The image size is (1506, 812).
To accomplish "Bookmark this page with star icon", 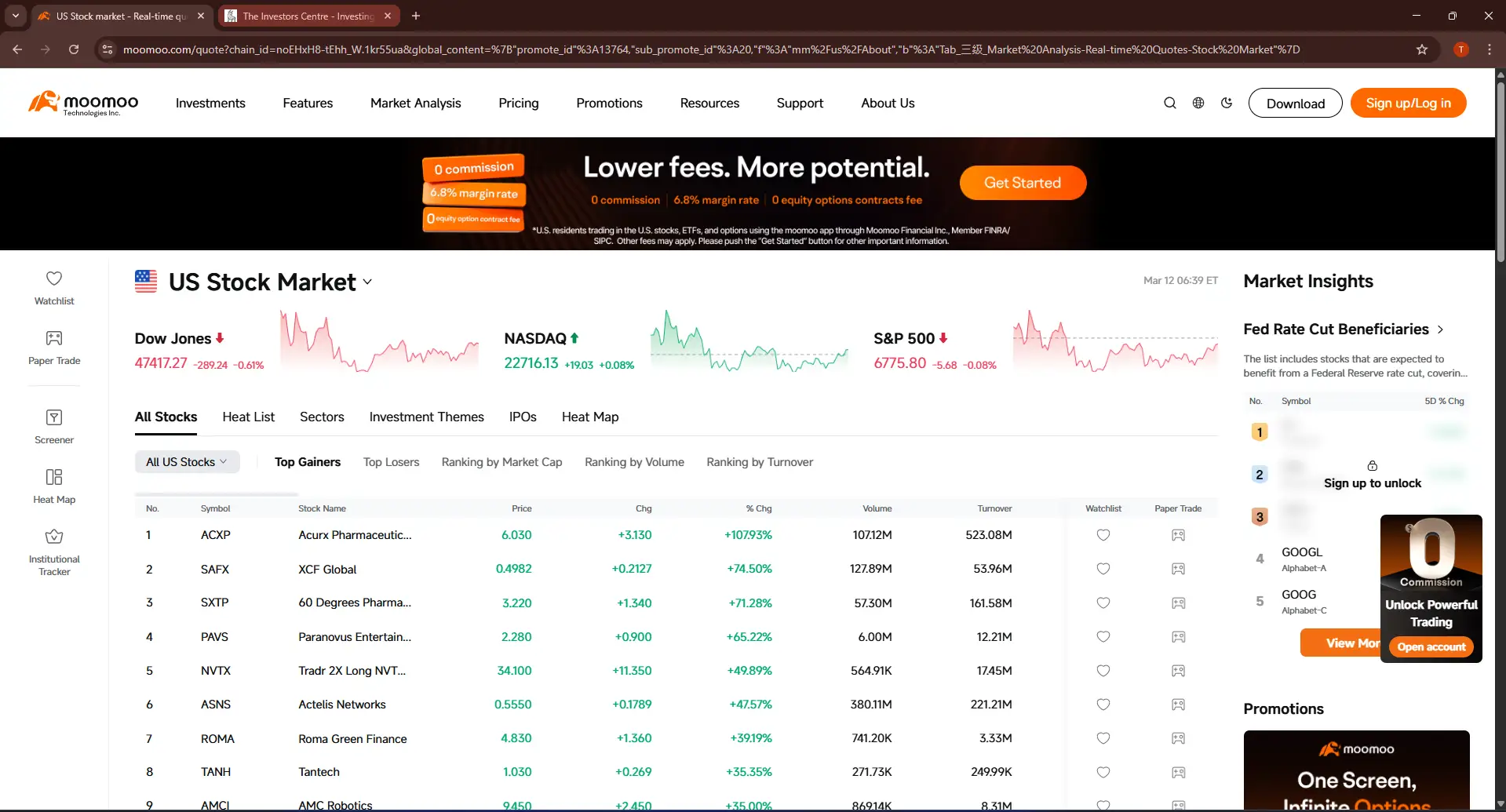I will tap(1422, 49).
